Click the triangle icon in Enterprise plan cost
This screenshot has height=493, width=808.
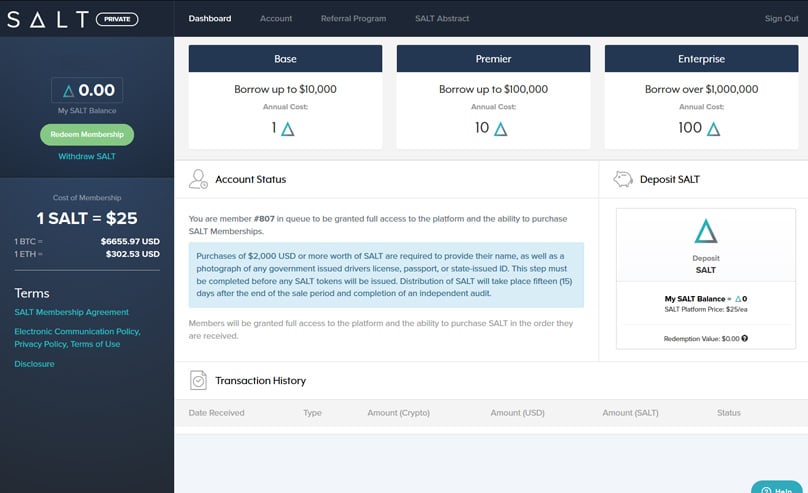point(713,129)
